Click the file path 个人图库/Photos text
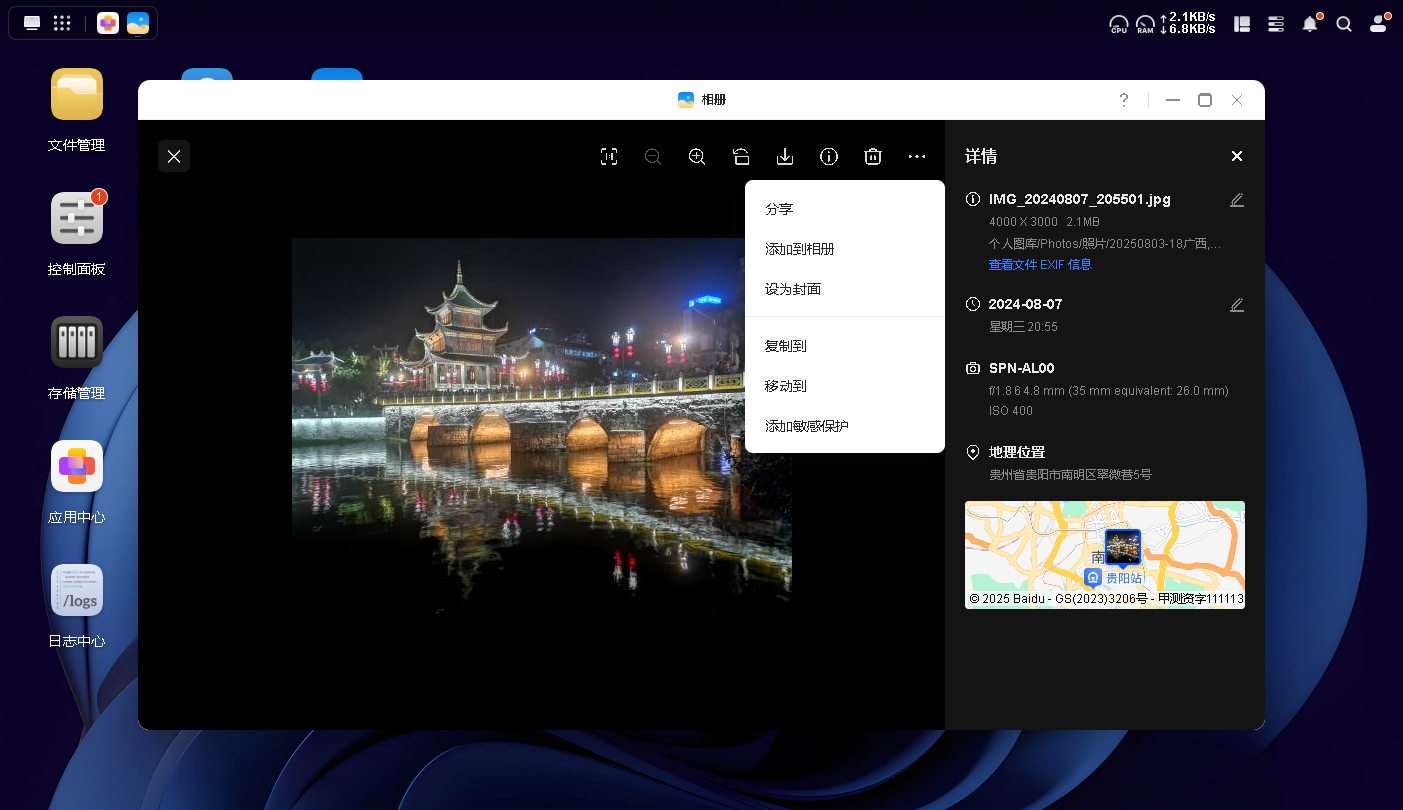 pyautogui.click(x=1105, y=243)
